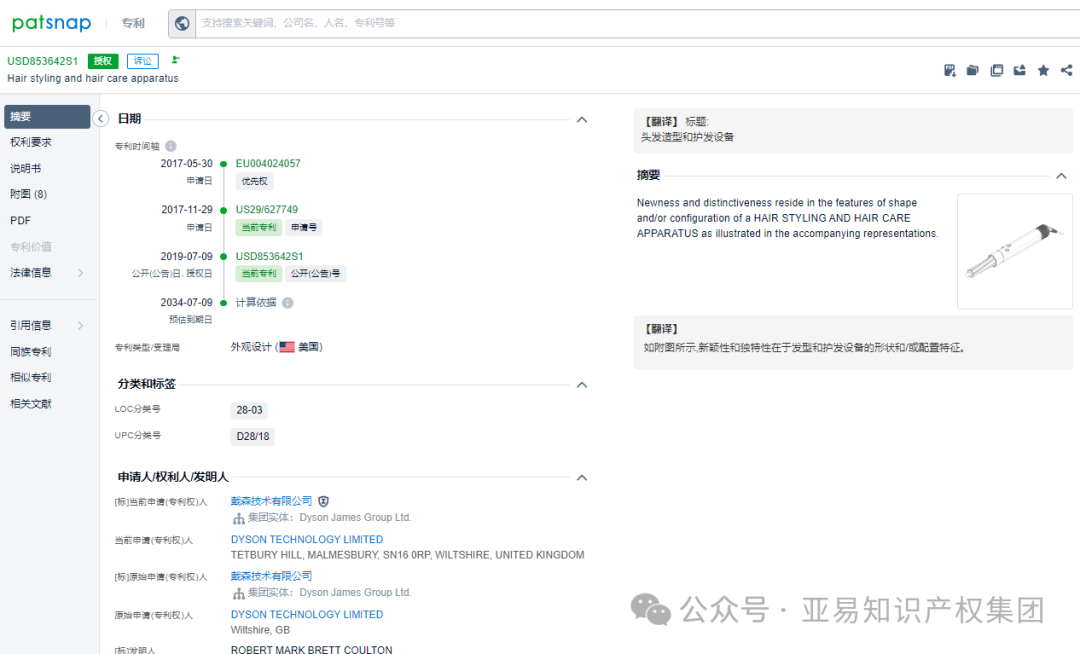This screenshot has height=654, width=1080.
Task: Open the copy patent info icon
Action: [996, 70]
